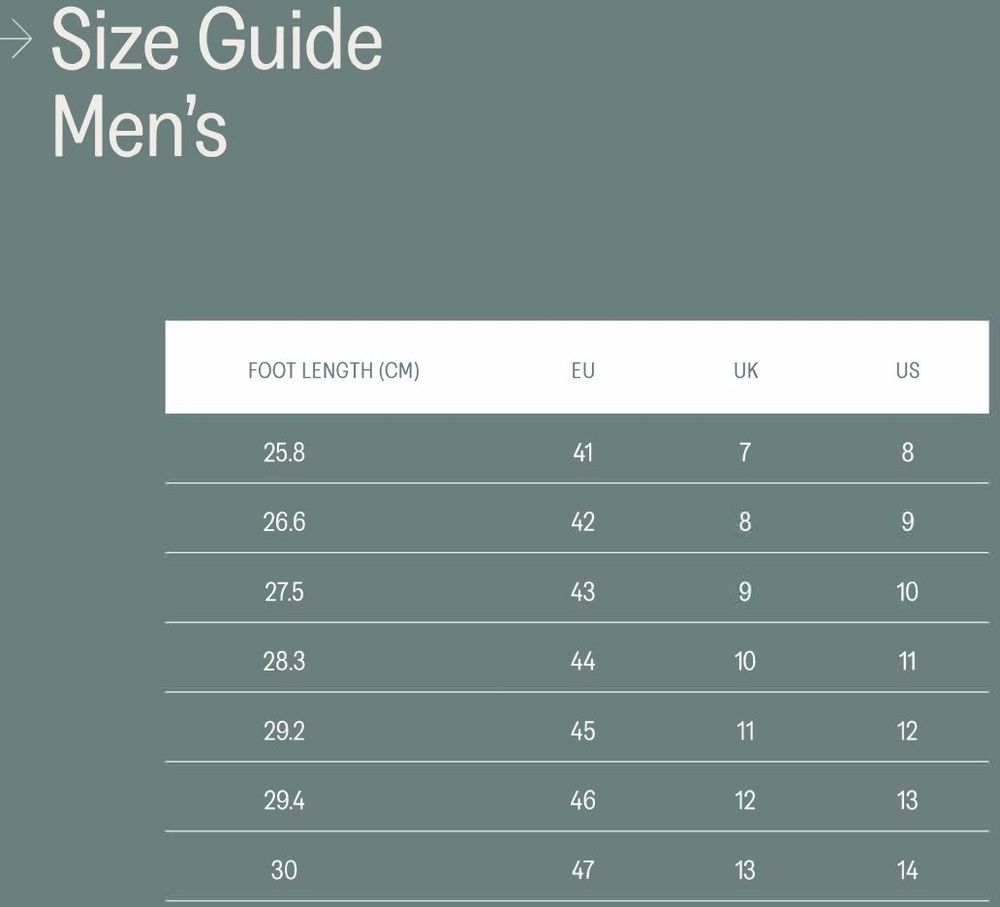Click the 29.4 foot length cell
The width and height of the screenshot is (1000, 907).
pos(284,800)
